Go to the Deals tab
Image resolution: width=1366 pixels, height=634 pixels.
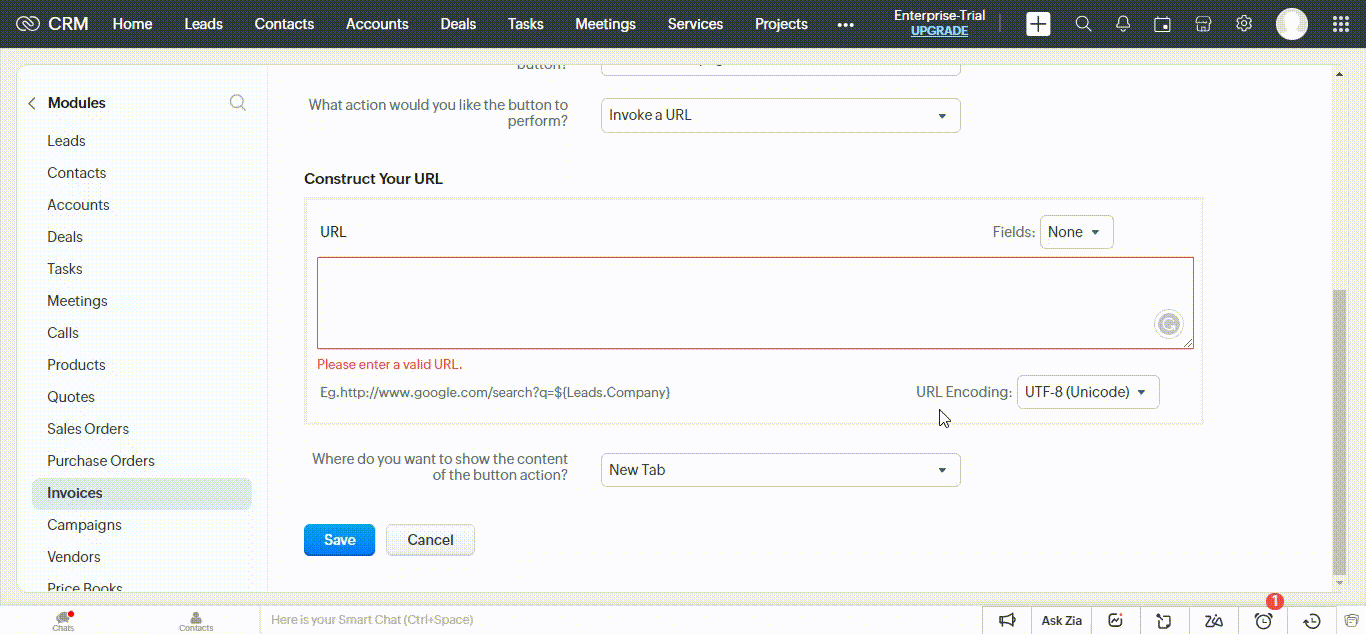coord(458,24)
